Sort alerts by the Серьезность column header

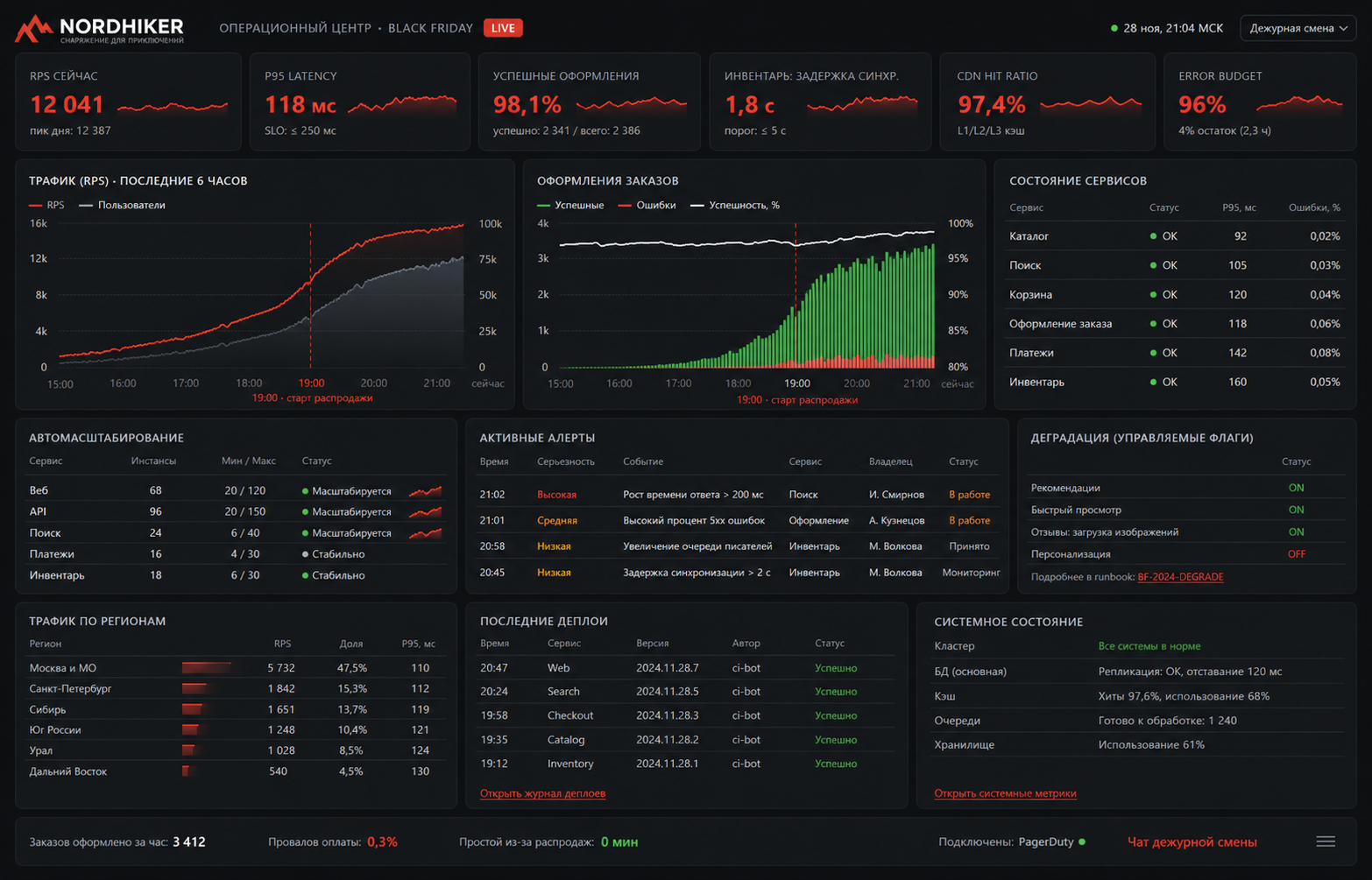(566, 461)
